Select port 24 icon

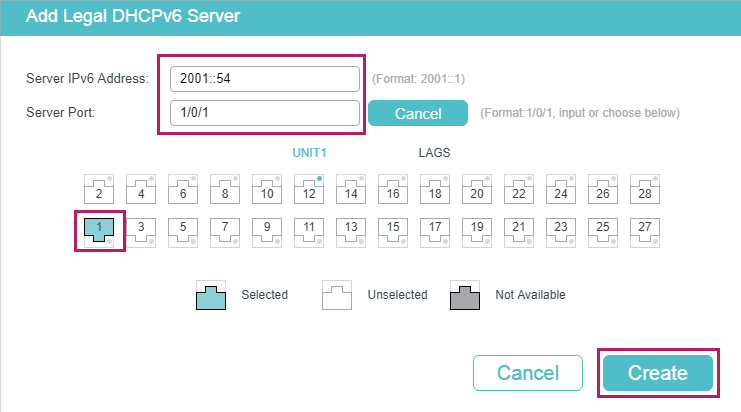(x=561, y=189)
